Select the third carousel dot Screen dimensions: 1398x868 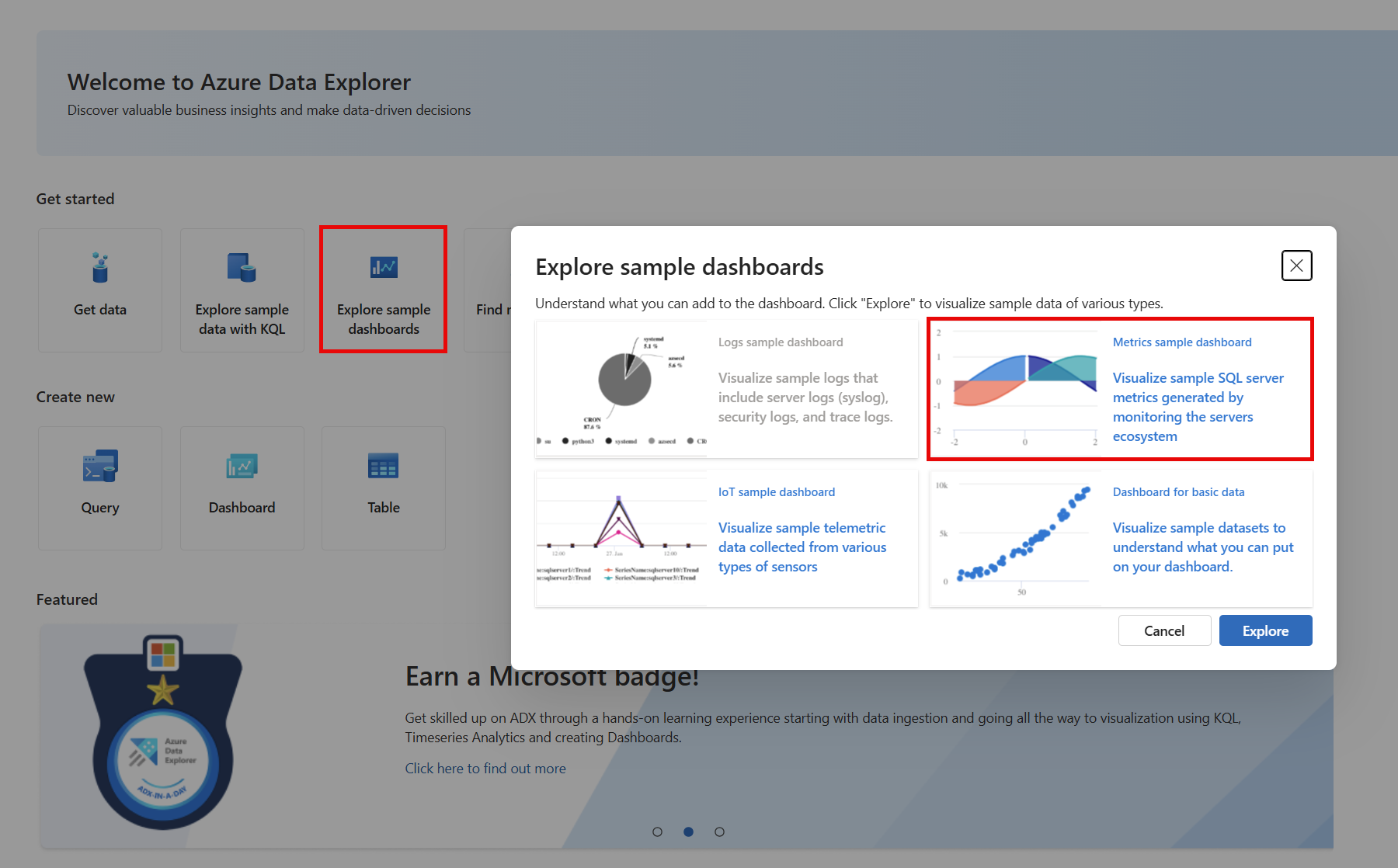click(x=719, y=832)
